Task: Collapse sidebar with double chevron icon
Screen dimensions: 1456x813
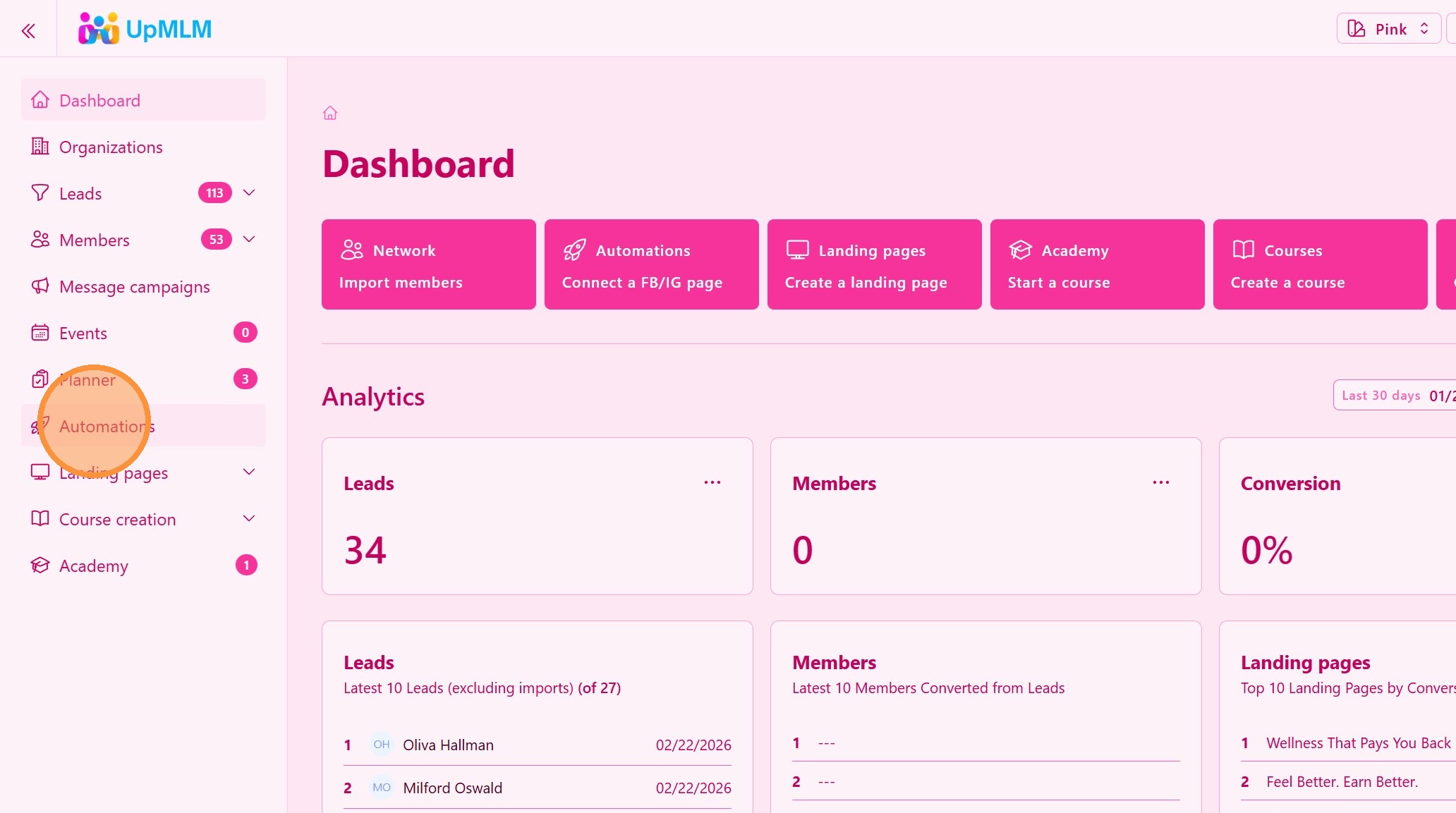Action: [x=28, y=30]
